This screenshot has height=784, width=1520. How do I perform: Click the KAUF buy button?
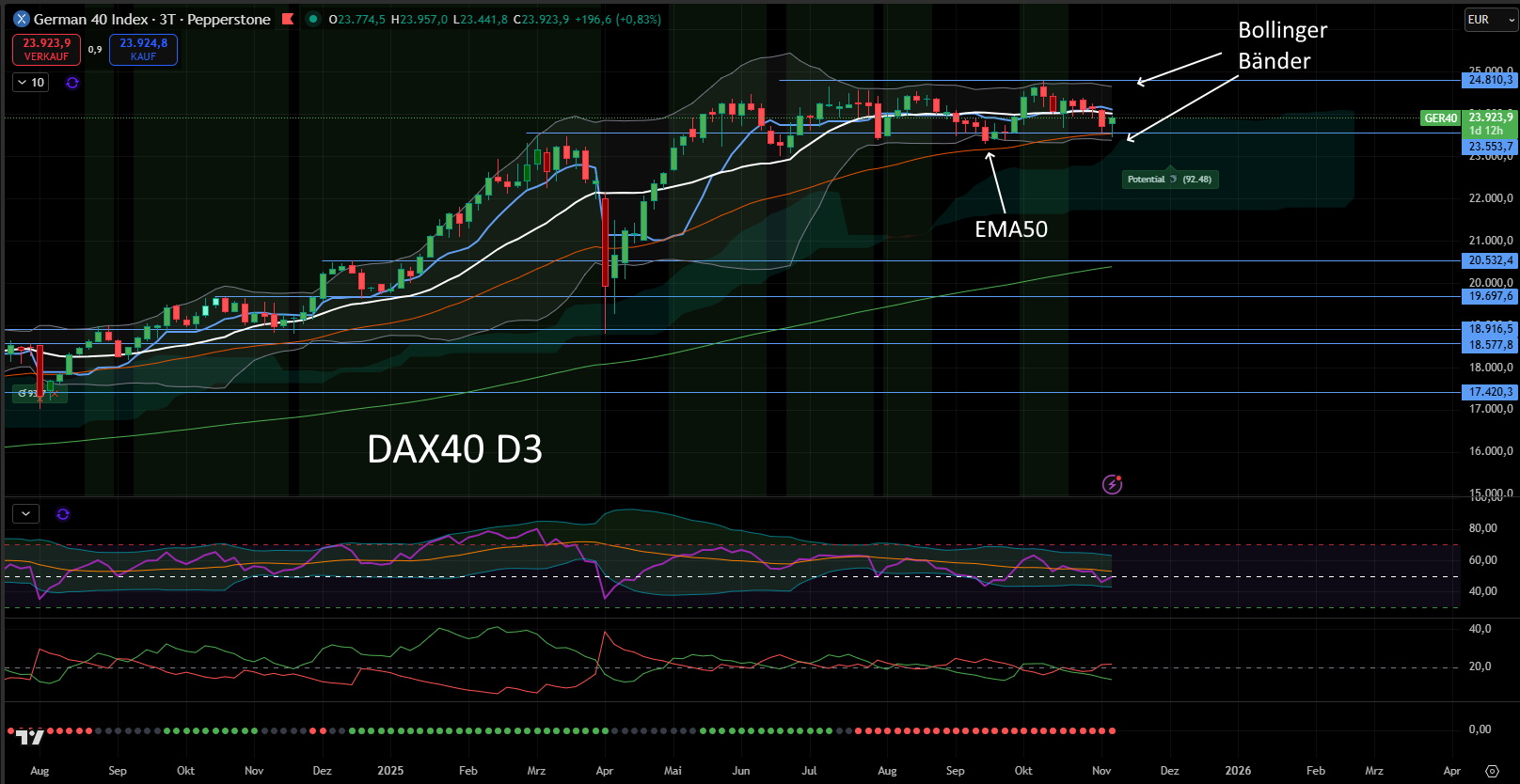143,50
